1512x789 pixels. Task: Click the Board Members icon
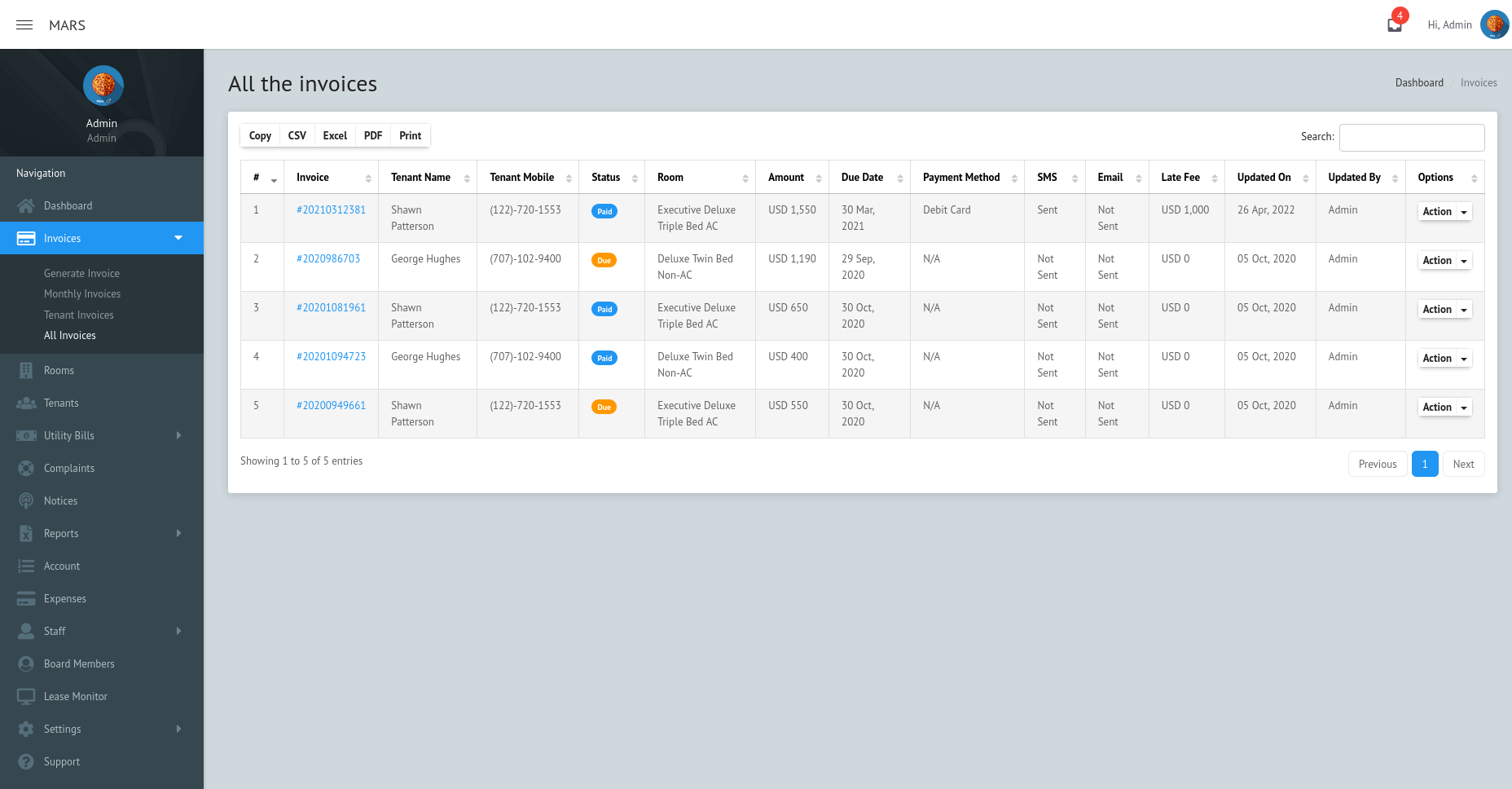(26, 663)
